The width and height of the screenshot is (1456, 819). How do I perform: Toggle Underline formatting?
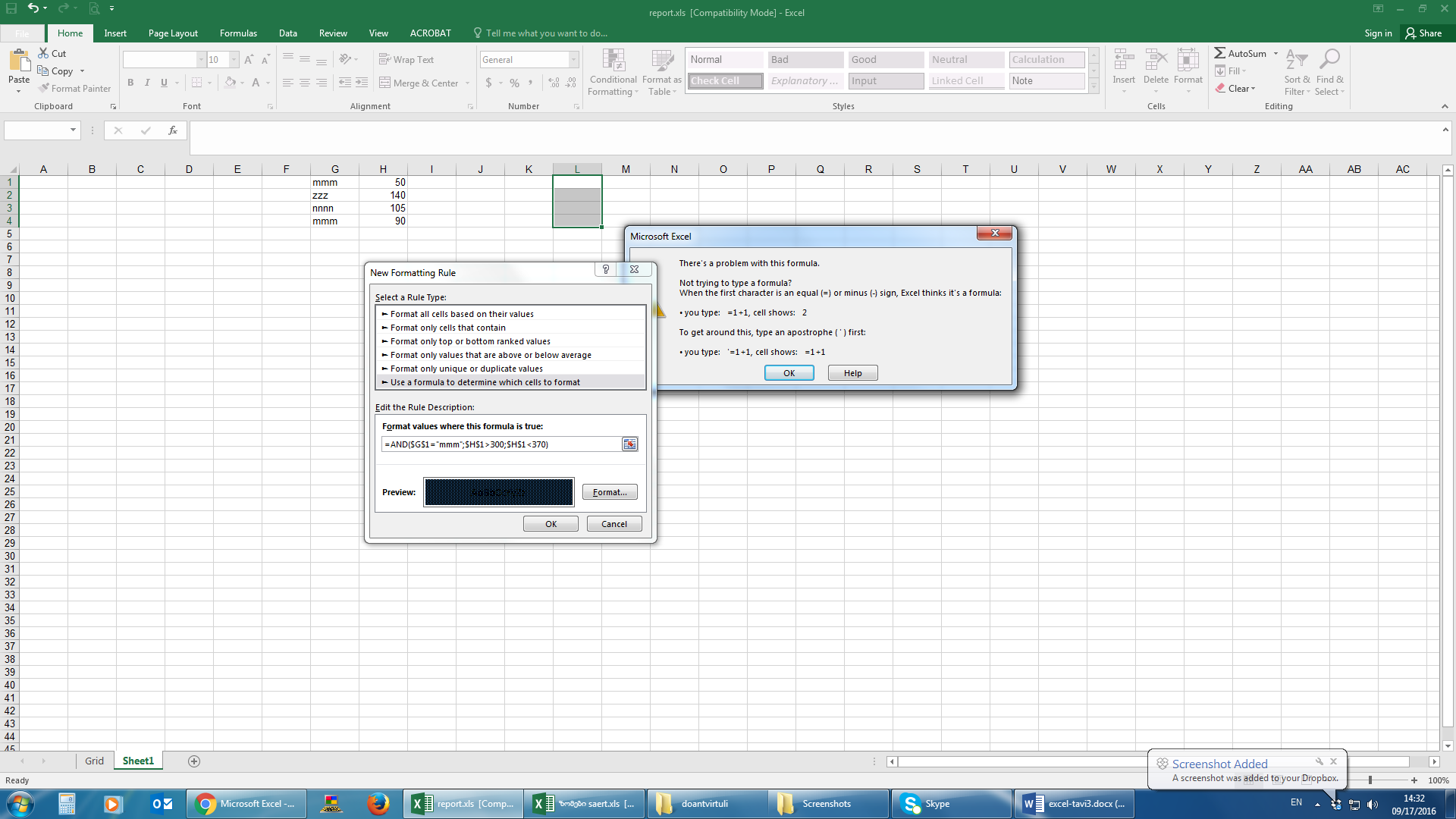(x=164, y=82)
